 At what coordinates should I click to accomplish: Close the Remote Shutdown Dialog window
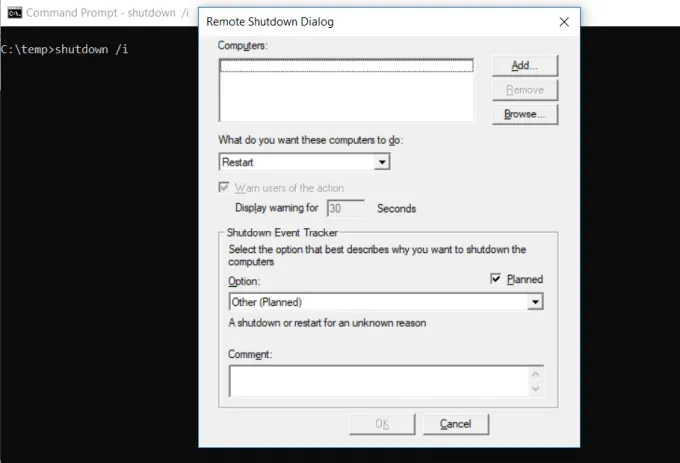(x=564, y=21)
